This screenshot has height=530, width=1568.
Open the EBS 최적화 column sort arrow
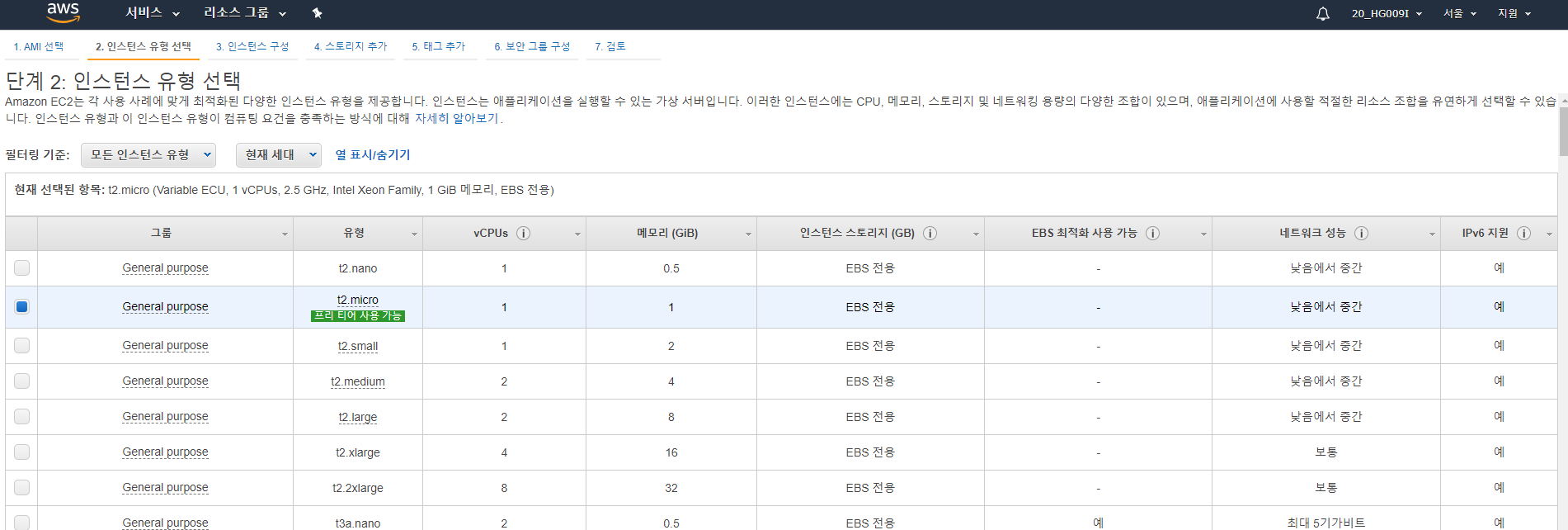tap(1203, 234)
